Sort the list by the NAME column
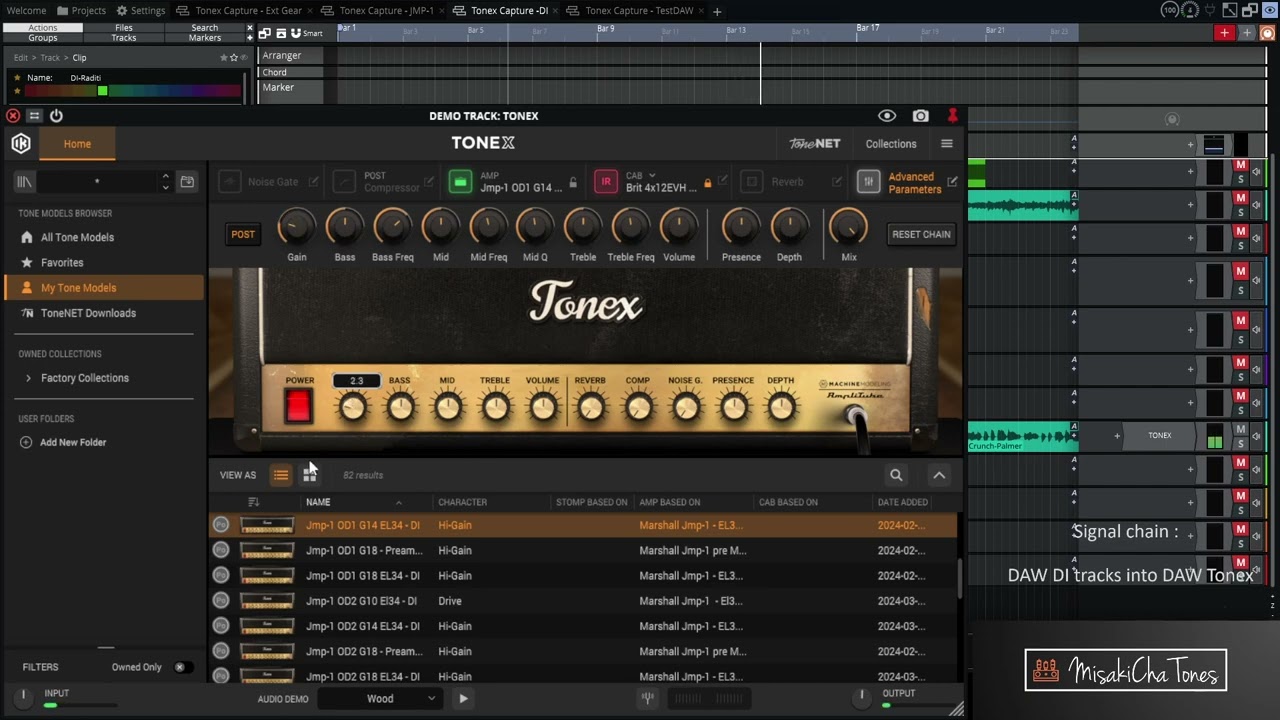 318,502
